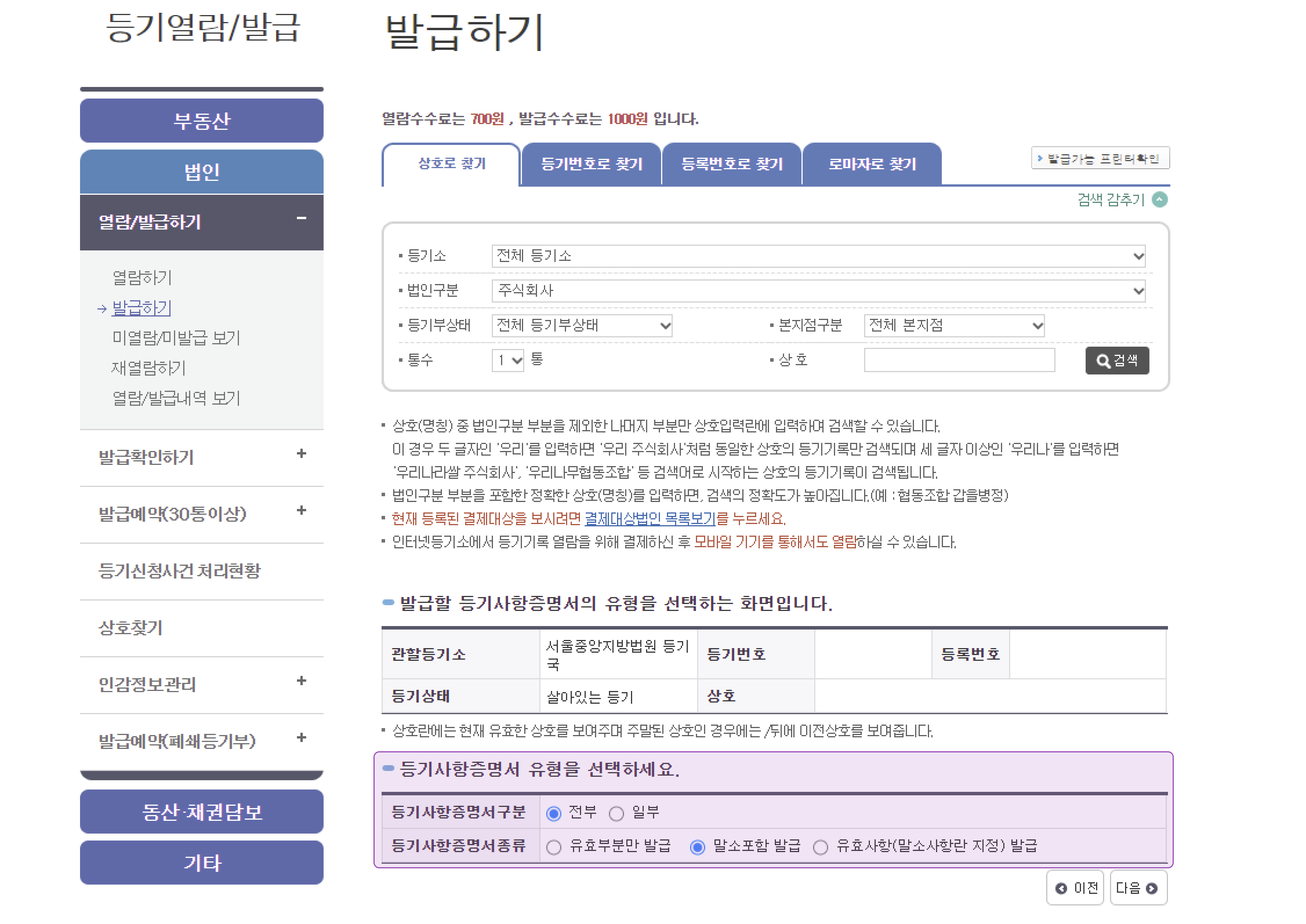This screenshot has width=1306, height=924.
Task: Choose 말소포함 발급 certificate type
Action: point(697,847)
